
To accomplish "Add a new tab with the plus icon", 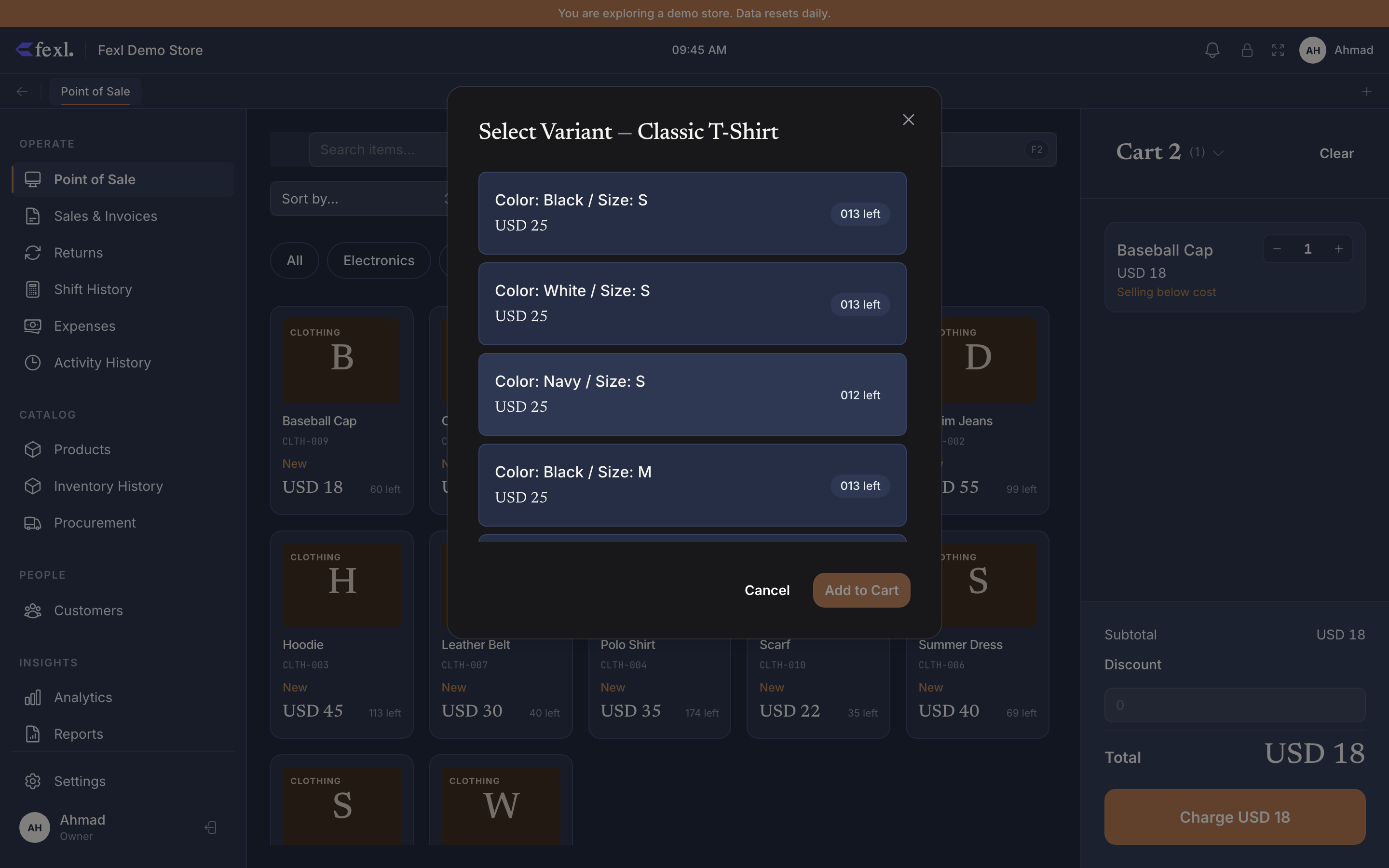I will point(1367,91).
